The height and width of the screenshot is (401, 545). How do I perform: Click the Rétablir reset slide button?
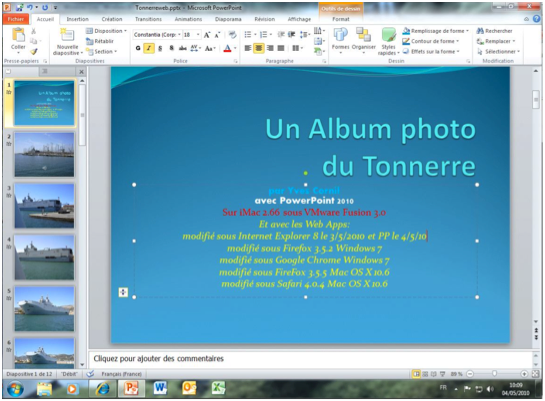click(x=100, y=41)
